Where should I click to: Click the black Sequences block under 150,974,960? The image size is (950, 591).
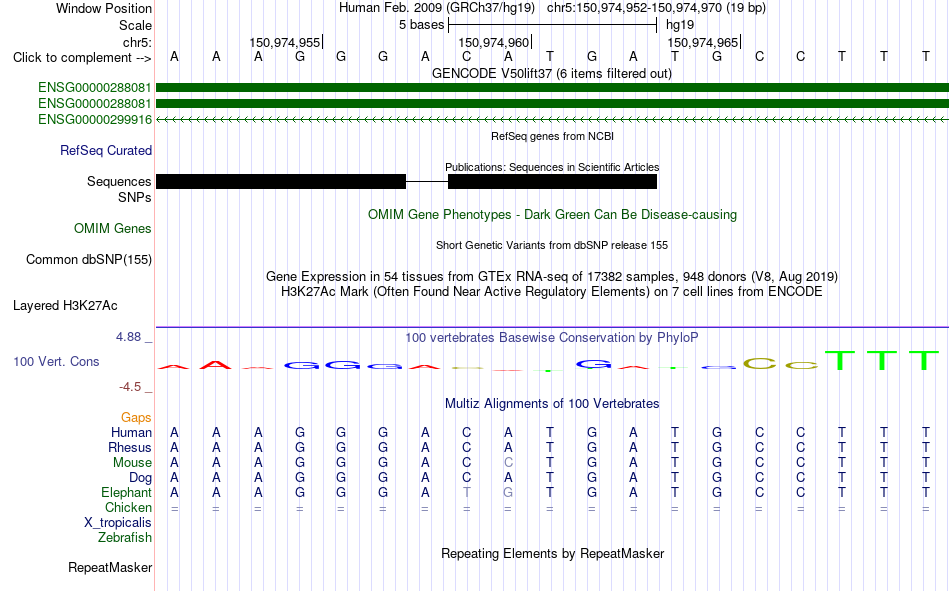pos(553,181)
